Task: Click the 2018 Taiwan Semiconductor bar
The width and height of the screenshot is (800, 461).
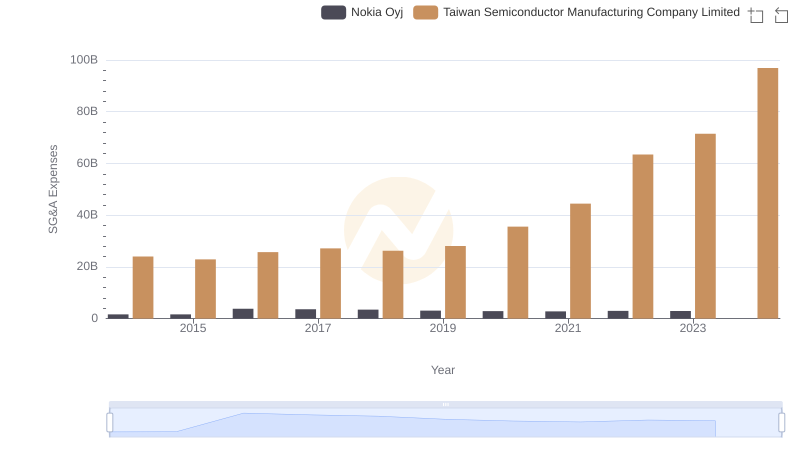Action: coord(393,285)
